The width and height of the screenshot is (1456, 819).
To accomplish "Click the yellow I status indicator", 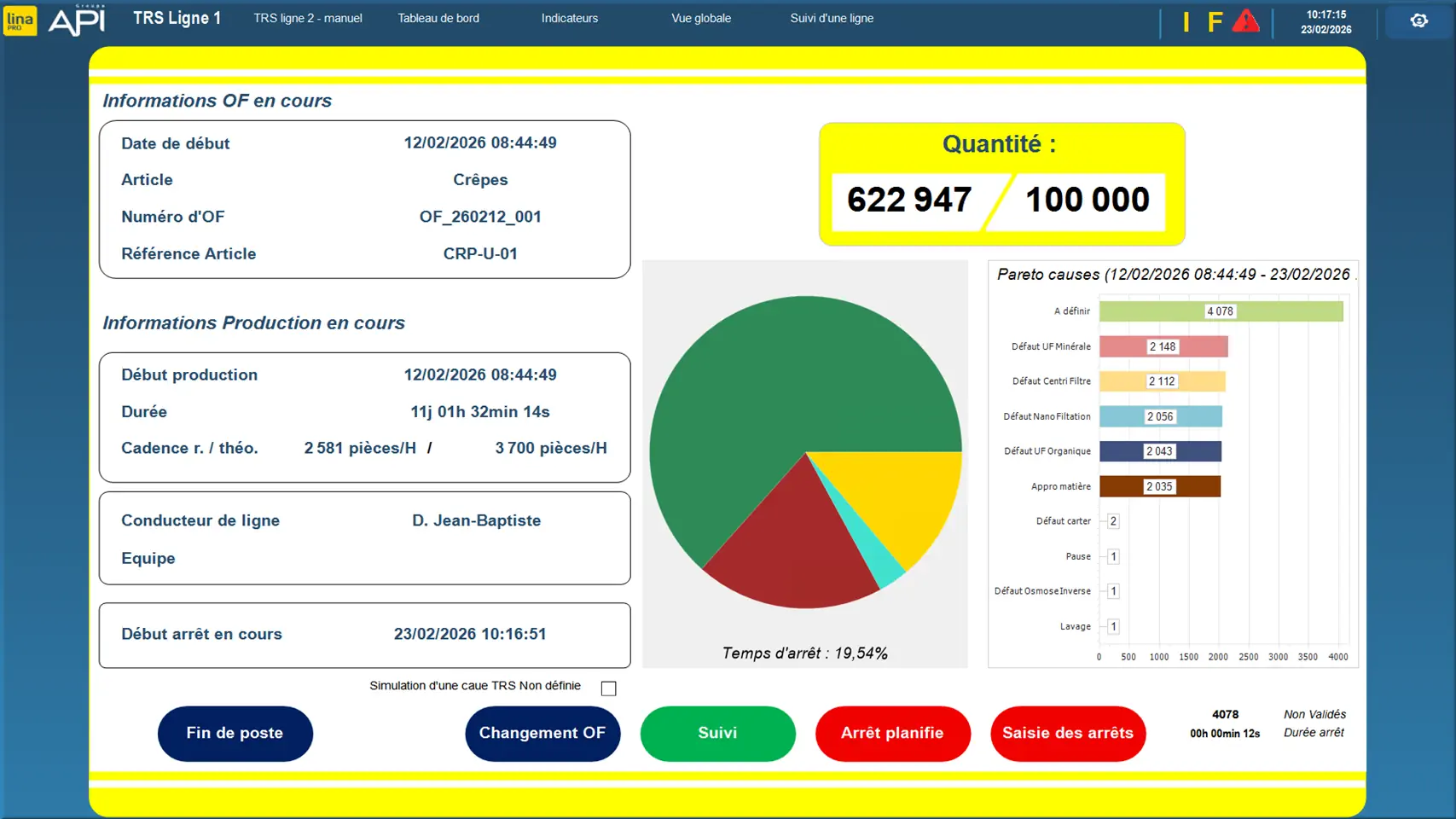I will pyautogui.click(x=1186, y=22).
